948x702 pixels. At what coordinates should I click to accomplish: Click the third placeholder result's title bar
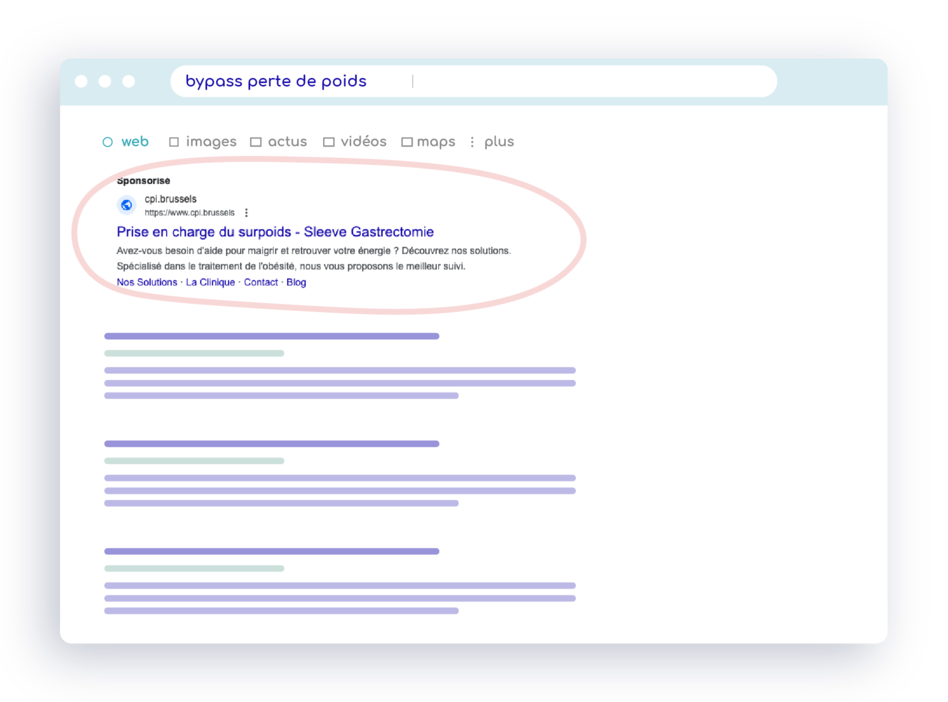pos(271,551)
